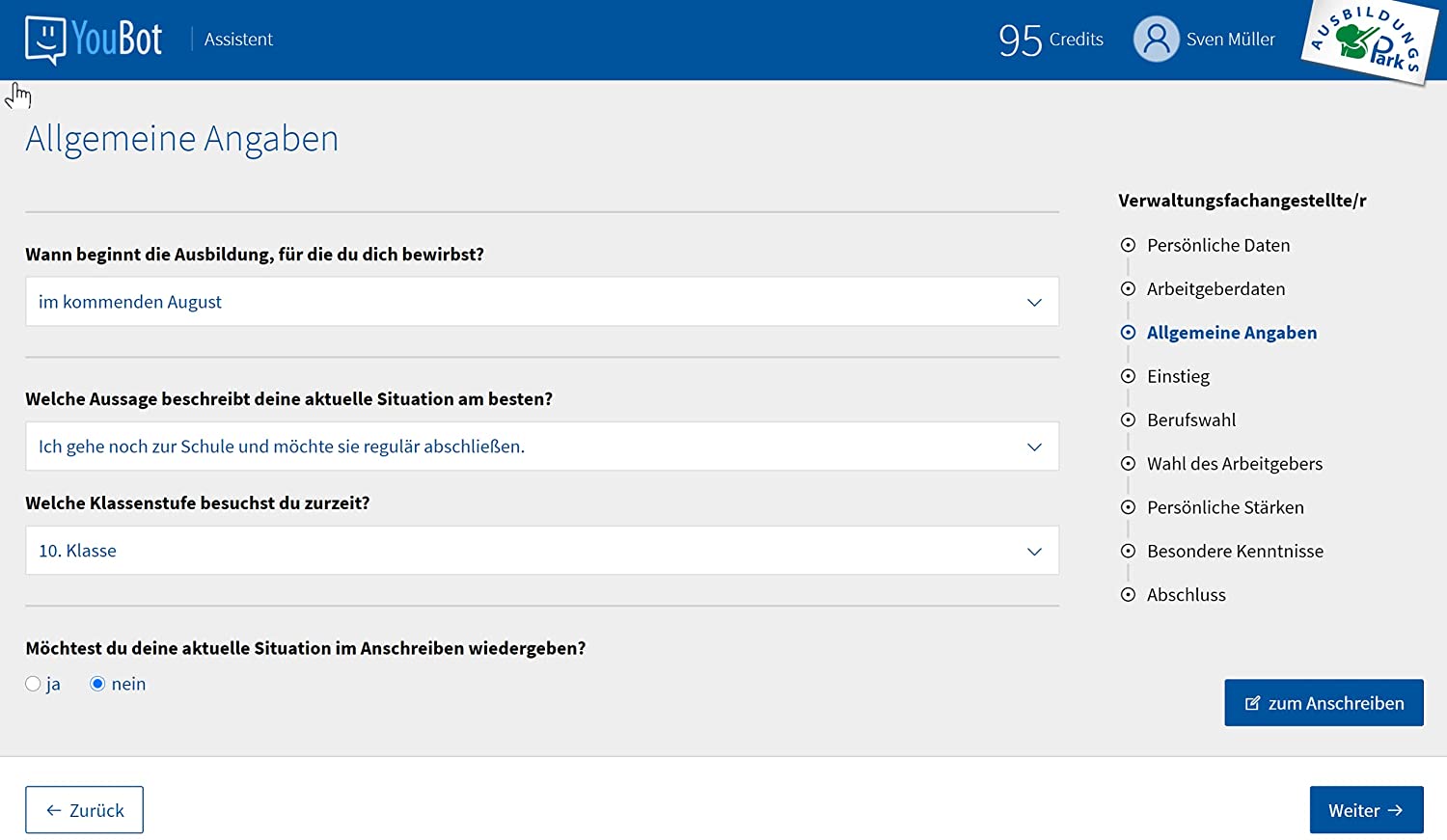Go to the Arbeitgeberdaten step
Image resolution: width=1447 pixels, height=840 pixels.
(x=1215, y=288)
